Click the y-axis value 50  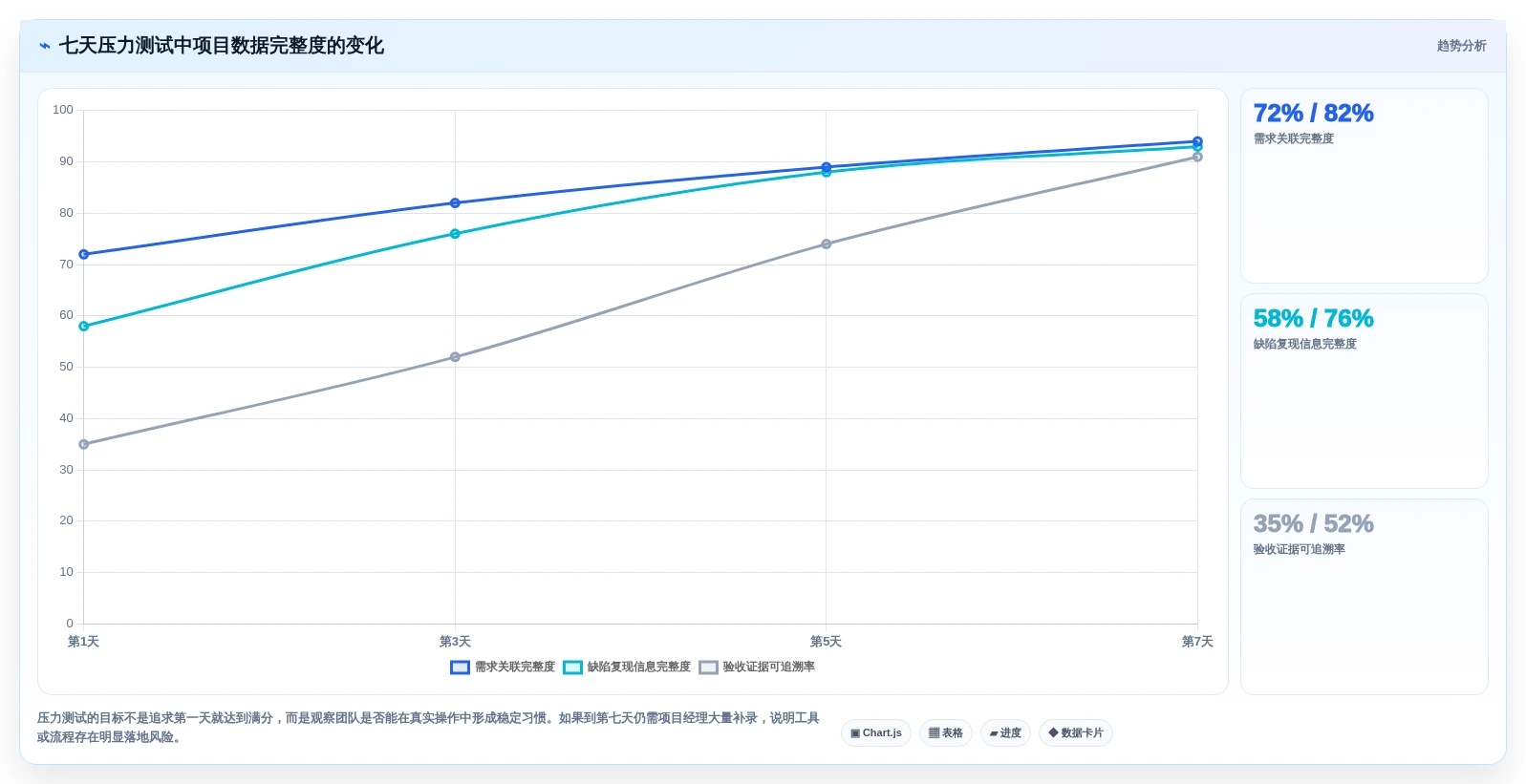(66, 367)
